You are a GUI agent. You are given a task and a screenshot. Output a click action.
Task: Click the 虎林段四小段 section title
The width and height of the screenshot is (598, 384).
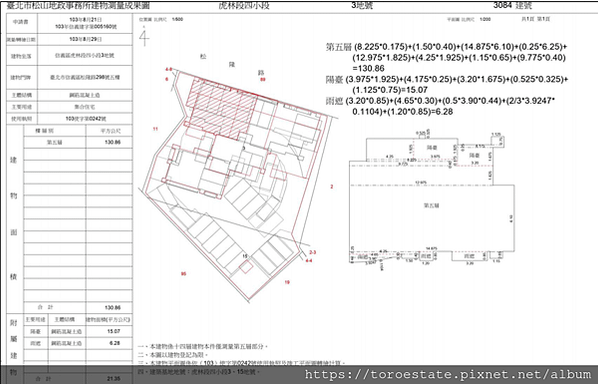coord(244,5)
